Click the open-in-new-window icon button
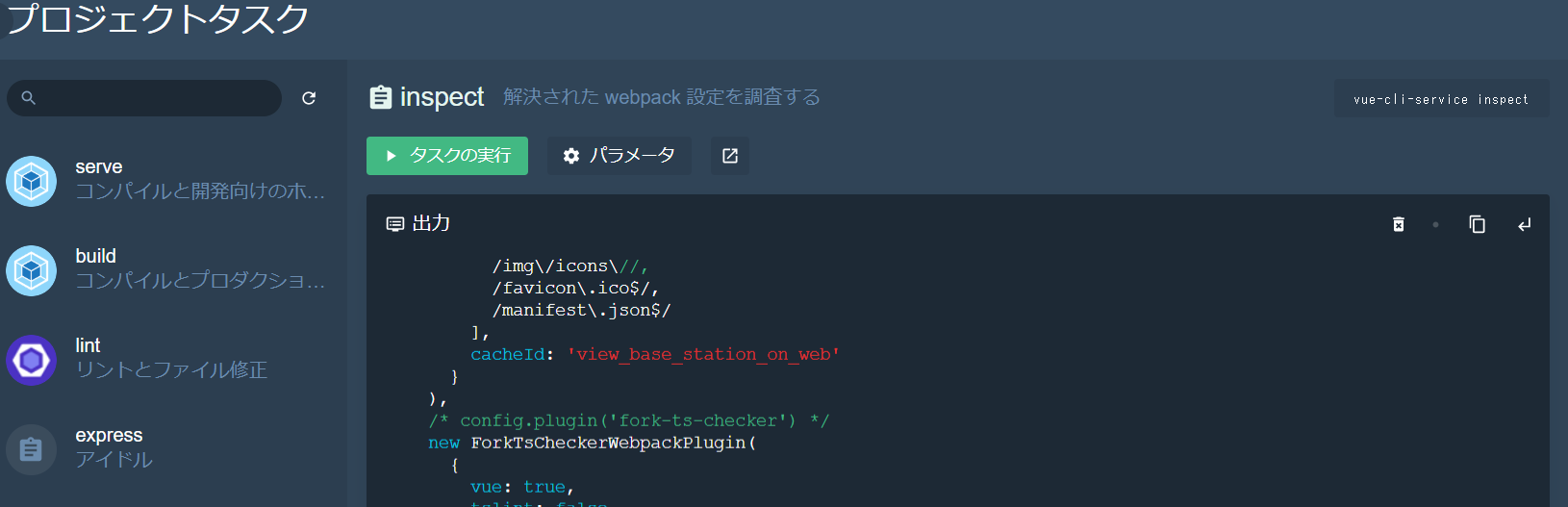This screenshot has height=507, width=1568. (730, 156)
